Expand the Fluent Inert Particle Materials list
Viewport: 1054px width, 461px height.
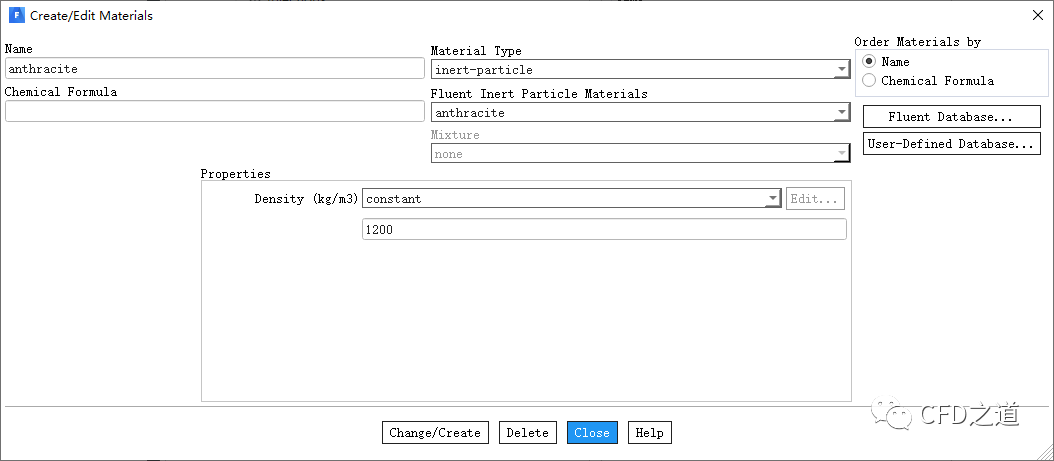pos(640,113)
